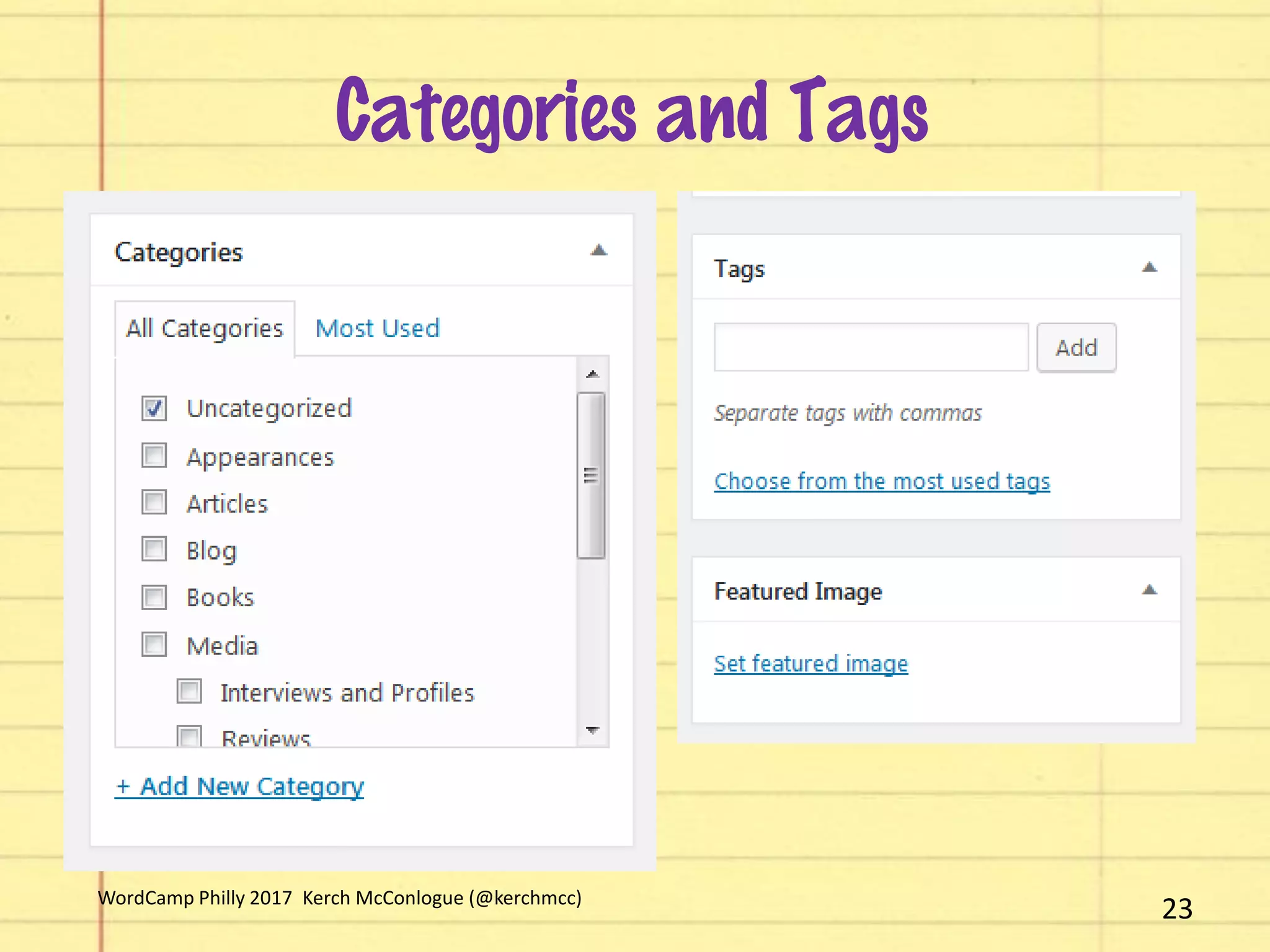This screenshot has width=1270, height=952.
Task: Collapse the Tags panel arrow
Action: point(1149,267)
